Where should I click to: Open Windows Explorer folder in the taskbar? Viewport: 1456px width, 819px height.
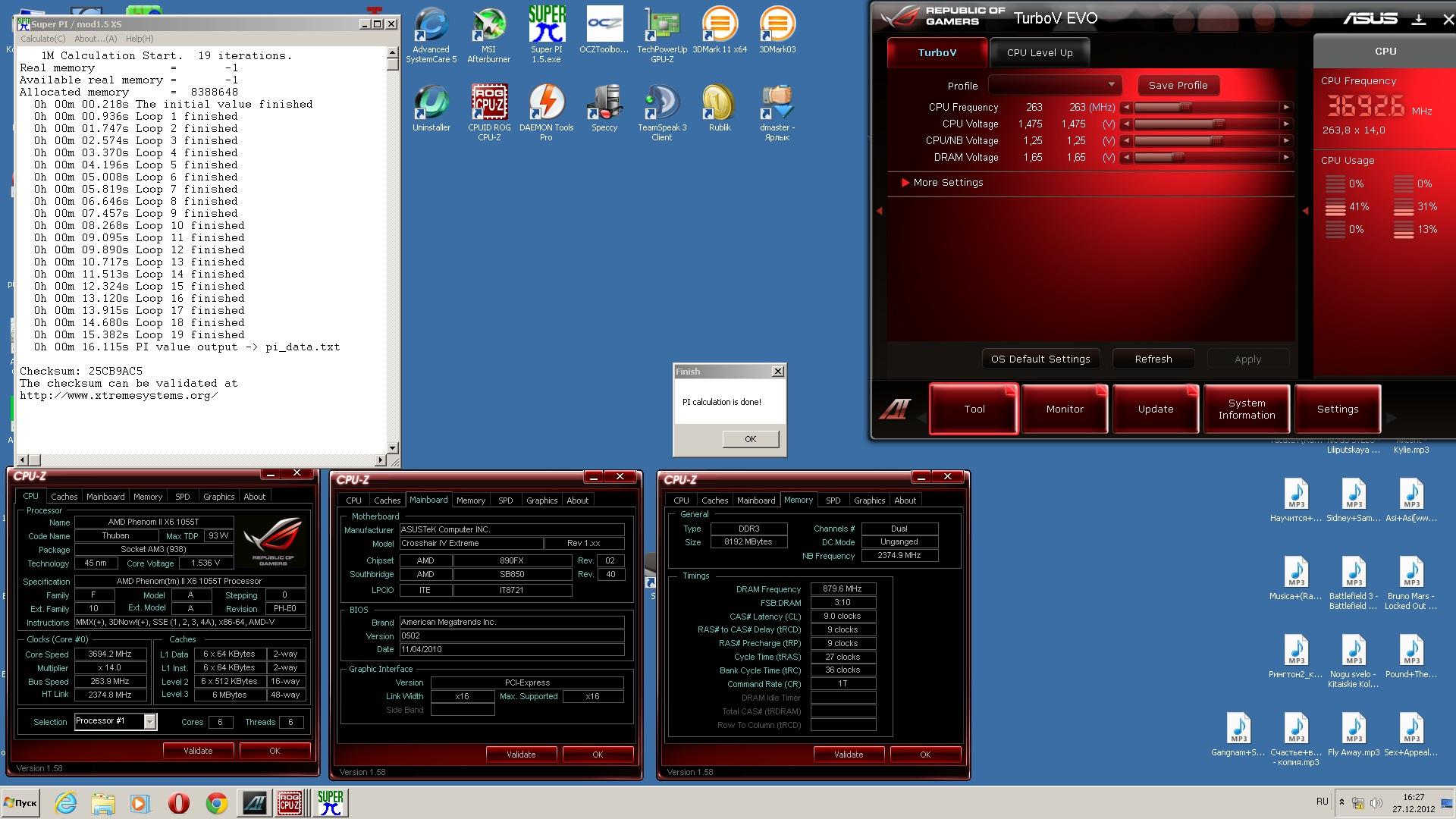click(x=103, y=803)
